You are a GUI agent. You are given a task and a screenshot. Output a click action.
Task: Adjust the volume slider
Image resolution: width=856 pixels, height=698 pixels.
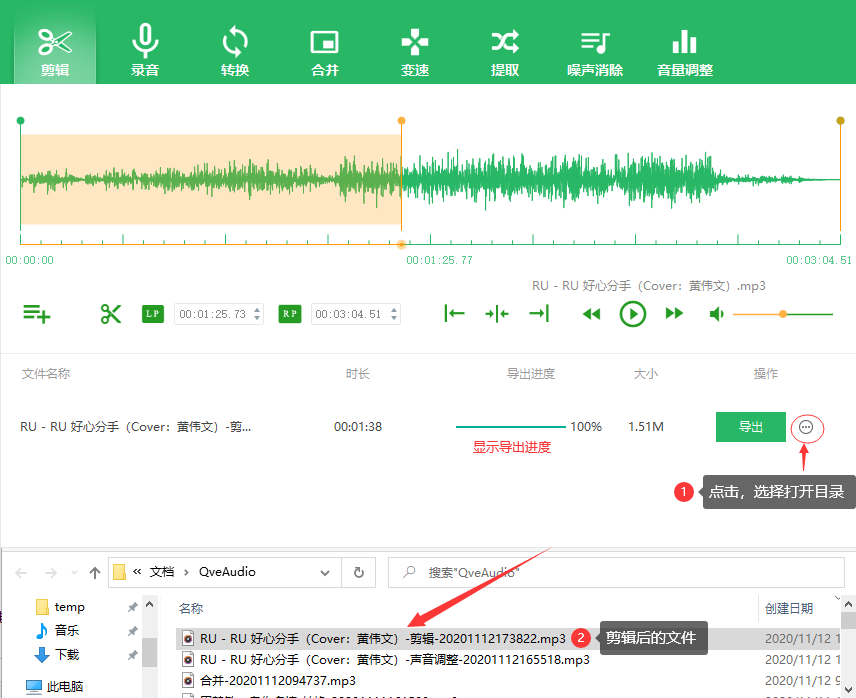click(783, 314)
